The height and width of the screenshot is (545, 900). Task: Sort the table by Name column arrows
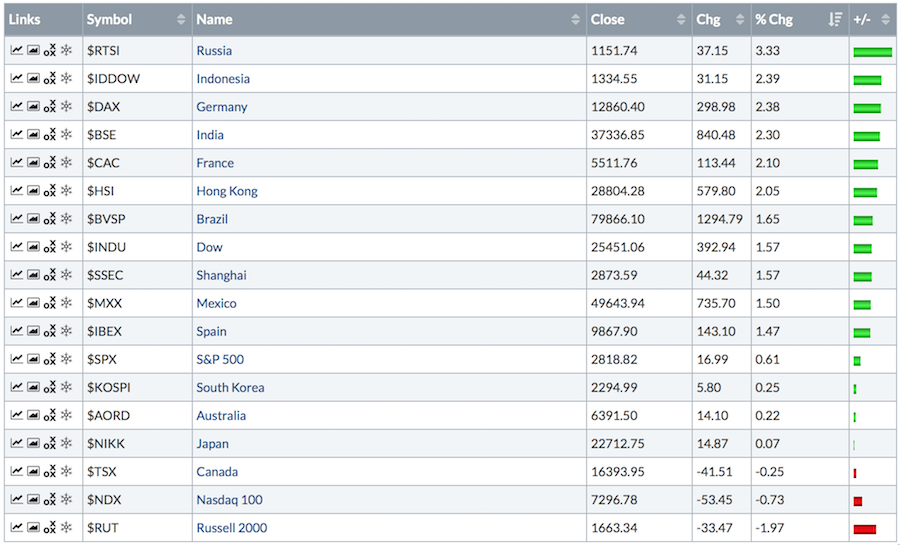pyautogui.click(x=576, y=19)
